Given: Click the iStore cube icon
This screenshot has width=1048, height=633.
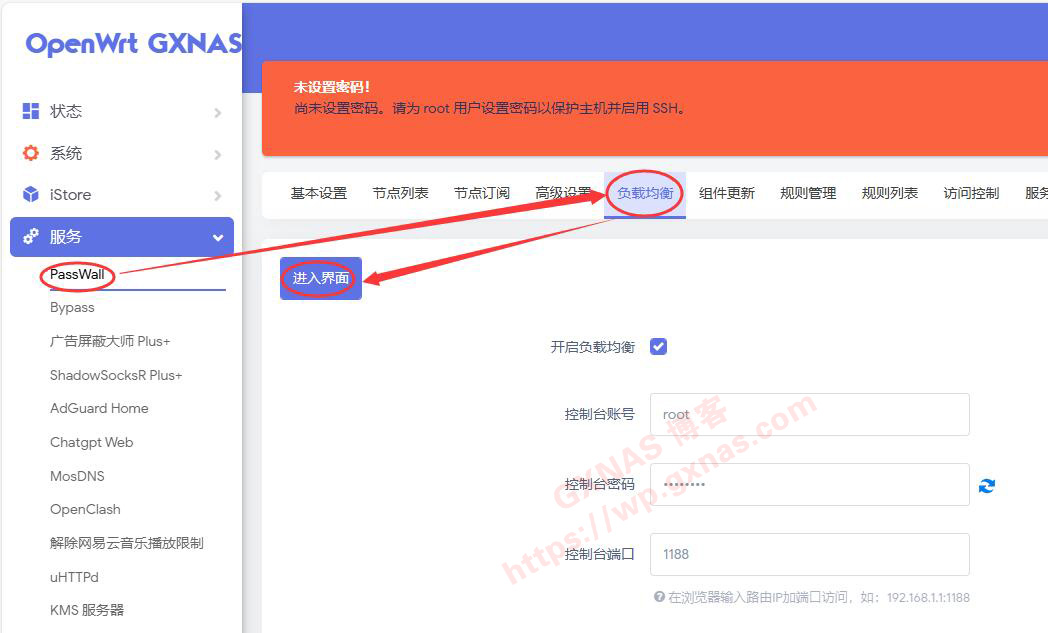Looking at the screenshot, I should 31,194.
